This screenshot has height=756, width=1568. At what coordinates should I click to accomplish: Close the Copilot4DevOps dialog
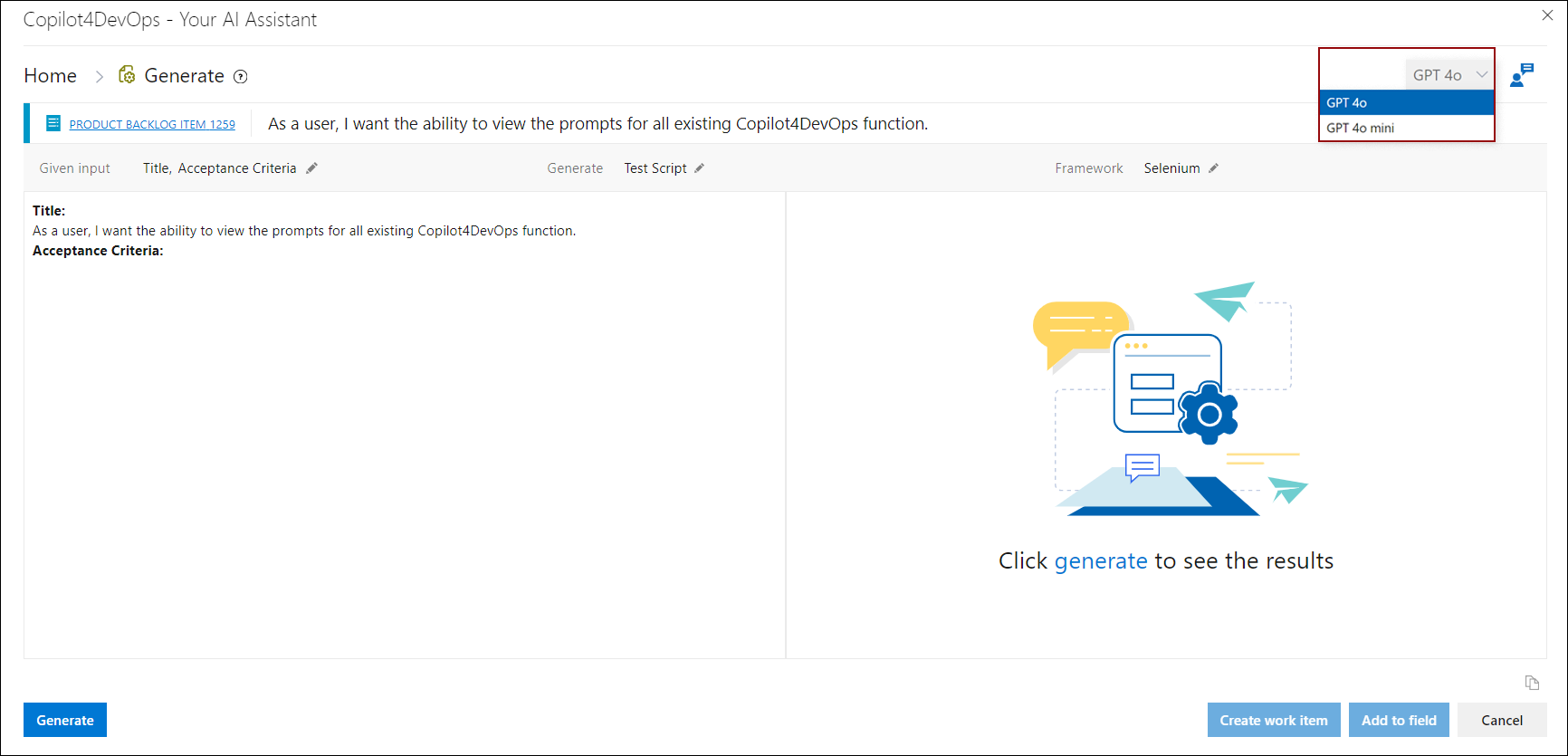(1547, 15)
